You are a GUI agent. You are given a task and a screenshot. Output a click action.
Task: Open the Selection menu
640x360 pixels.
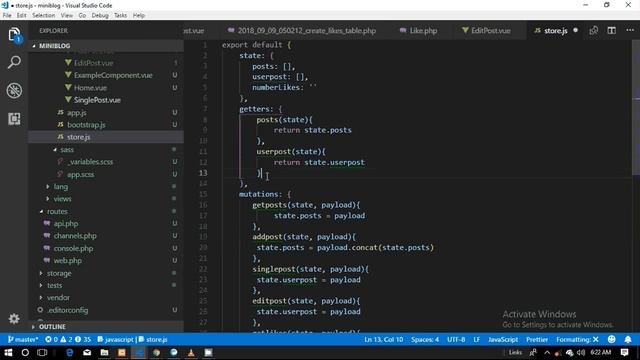[44, 16]
